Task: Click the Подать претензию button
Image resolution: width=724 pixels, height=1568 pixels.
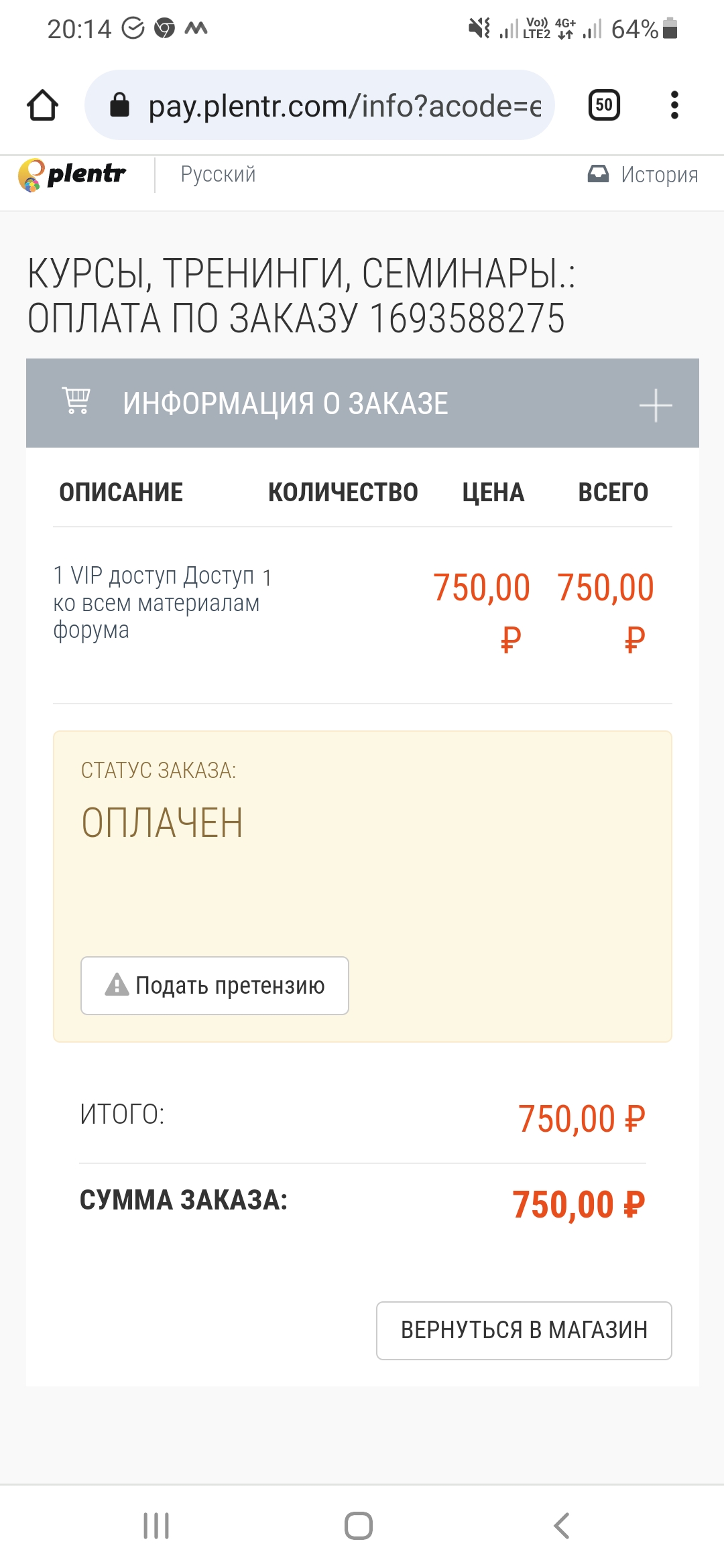Action: pyautogui.click(x=215, y=986)
